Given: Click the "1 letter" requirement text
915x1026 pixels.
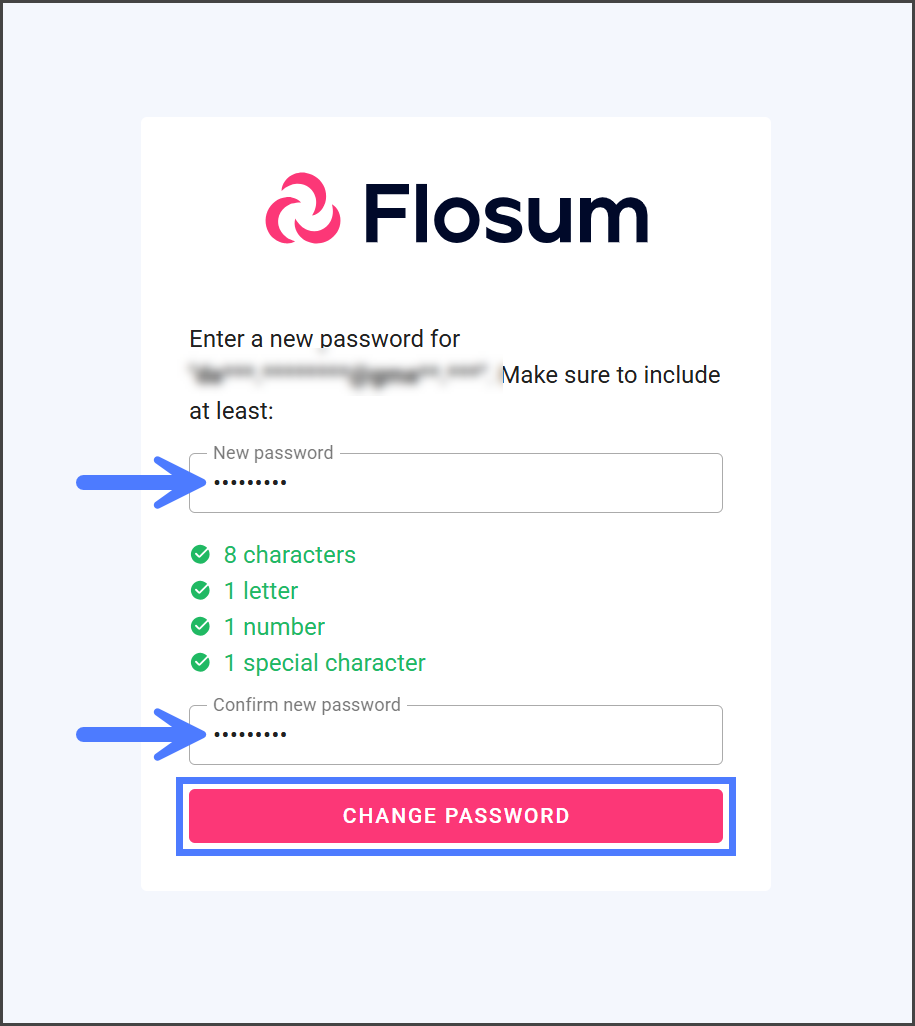Looking at the screenshot, I should (260, 591).
